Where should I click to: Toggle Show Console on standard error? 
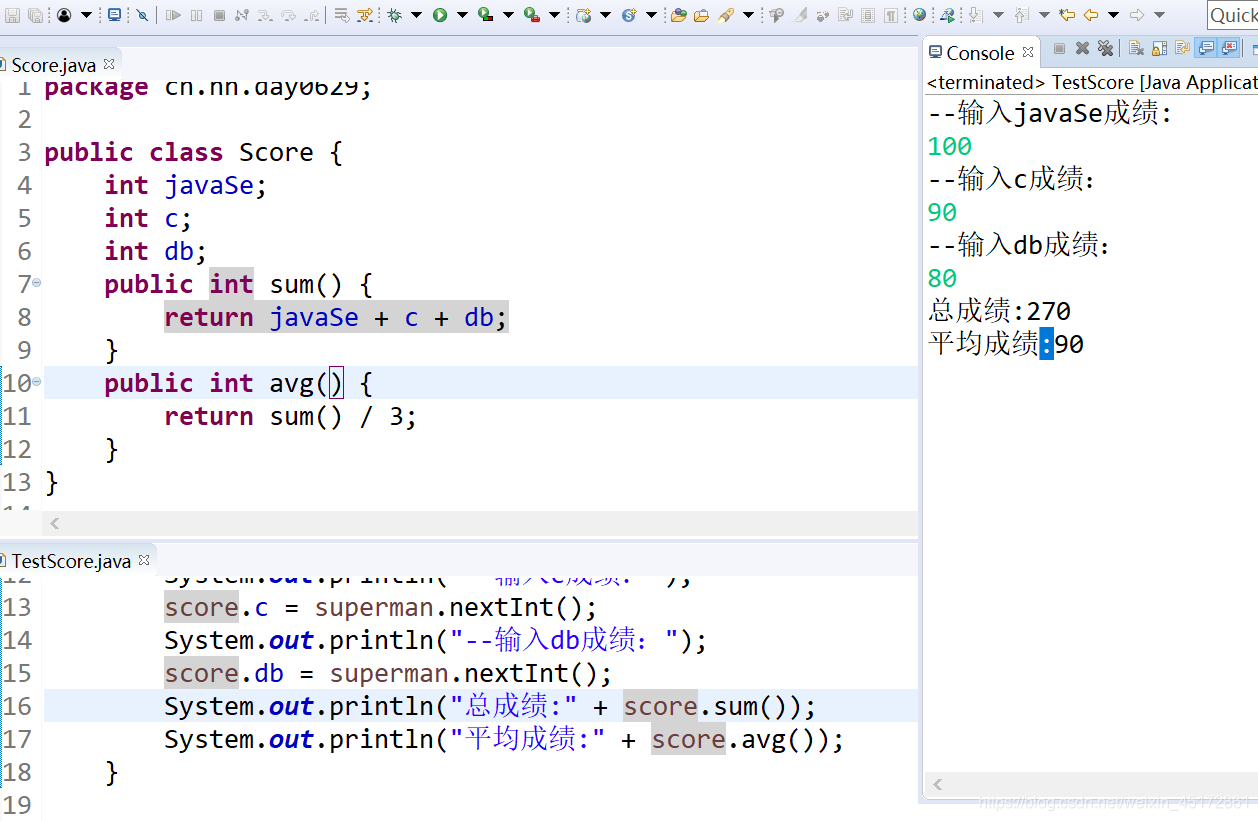point(1230,48)
